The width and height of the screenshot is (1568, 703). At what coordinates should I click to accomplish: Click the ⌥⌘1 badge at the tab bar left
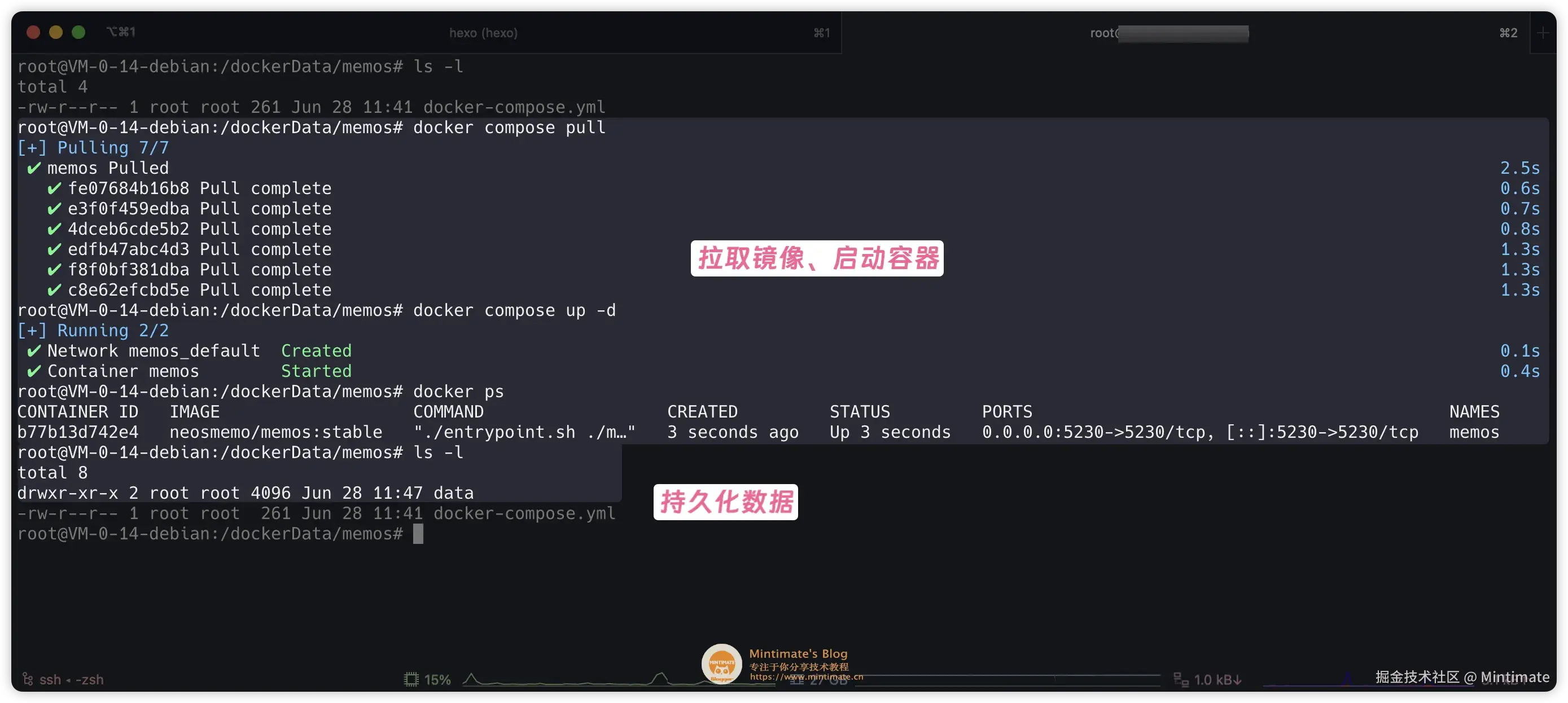tap(120, 31)
